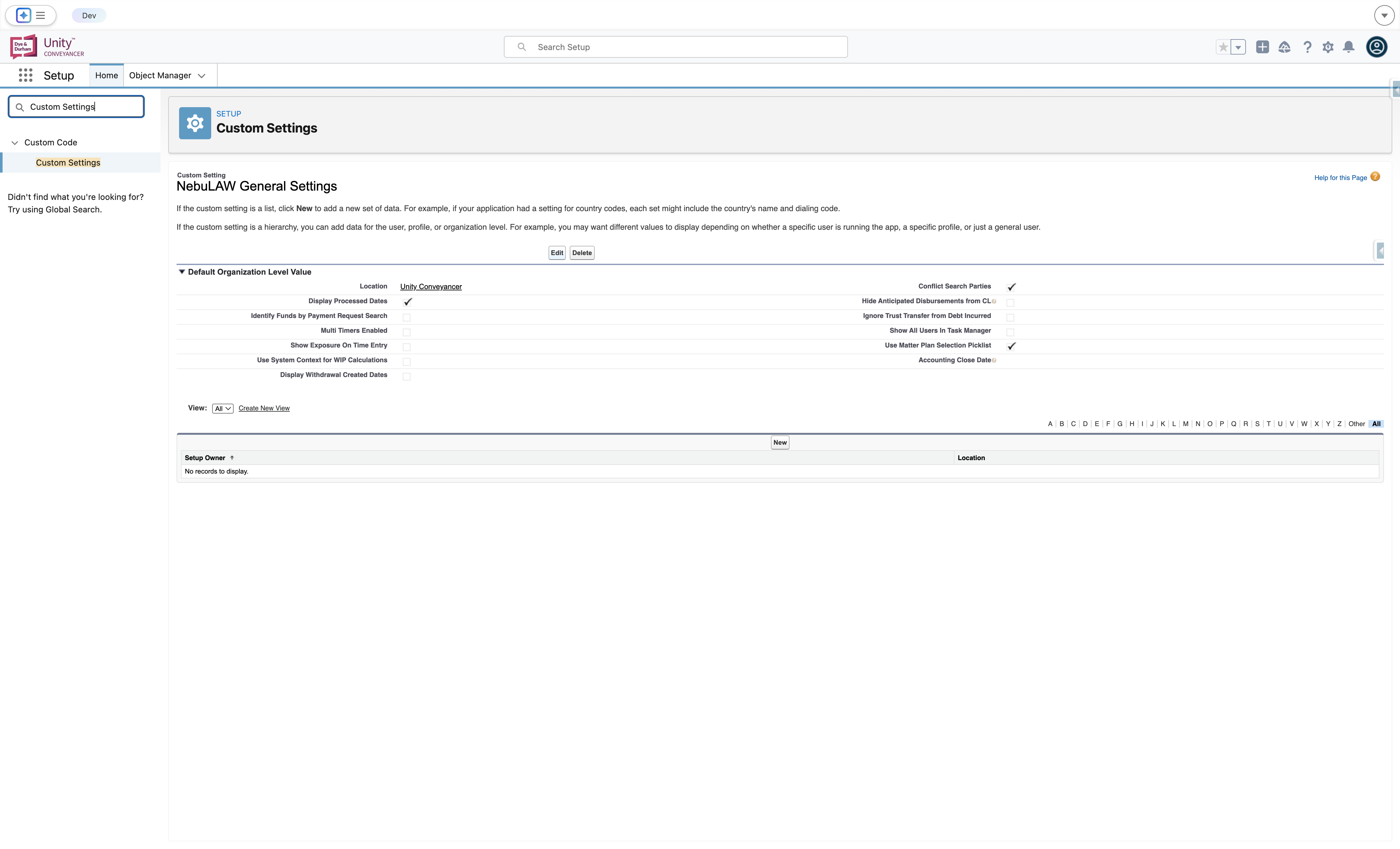Toggle the Multi Timers Enabled checkbox
Image resolution: width=1400 pixels, height=849 pixels.
point(407,332)
